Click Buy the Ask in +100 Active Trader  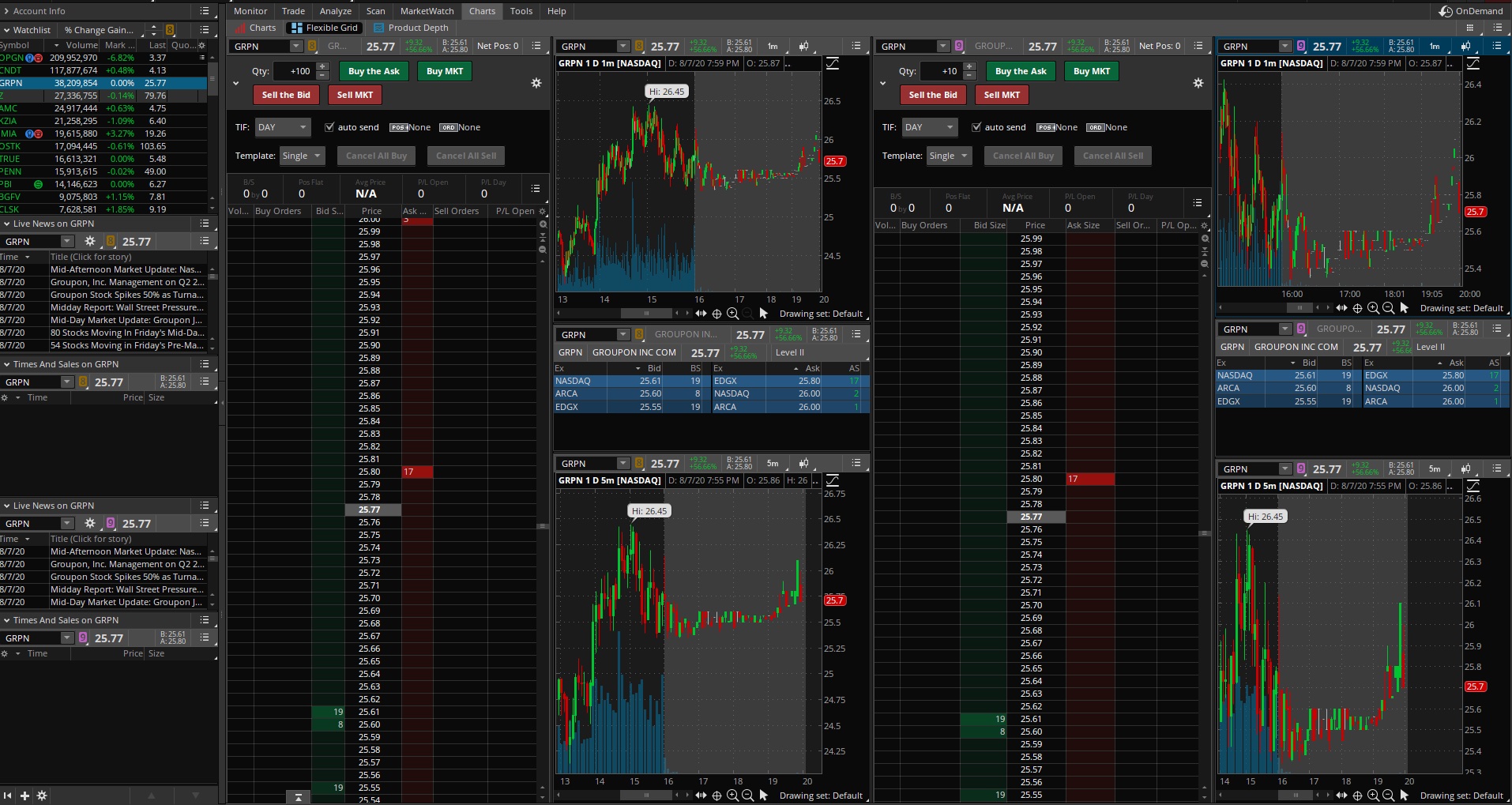click(x=374, y=71)
